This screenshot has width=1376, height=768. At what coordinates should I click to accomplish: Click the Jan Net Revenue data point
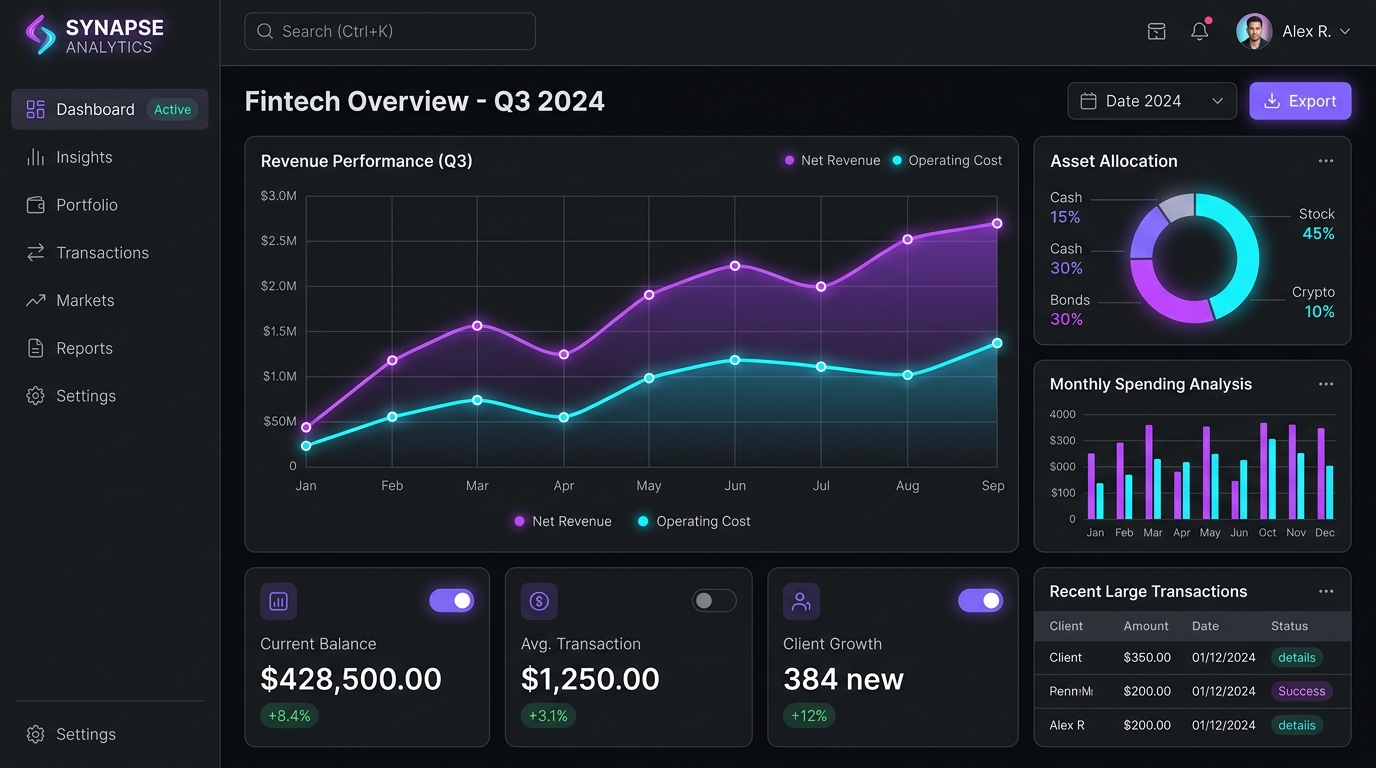pos(306,427)
